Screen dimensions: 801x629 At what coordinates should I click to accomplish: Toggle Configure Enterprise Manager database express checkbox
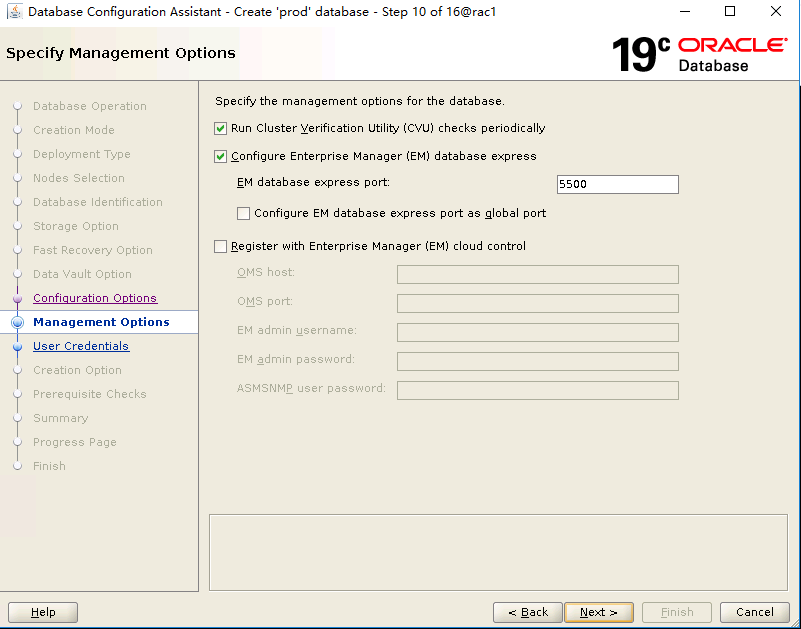tap(220, 156)
